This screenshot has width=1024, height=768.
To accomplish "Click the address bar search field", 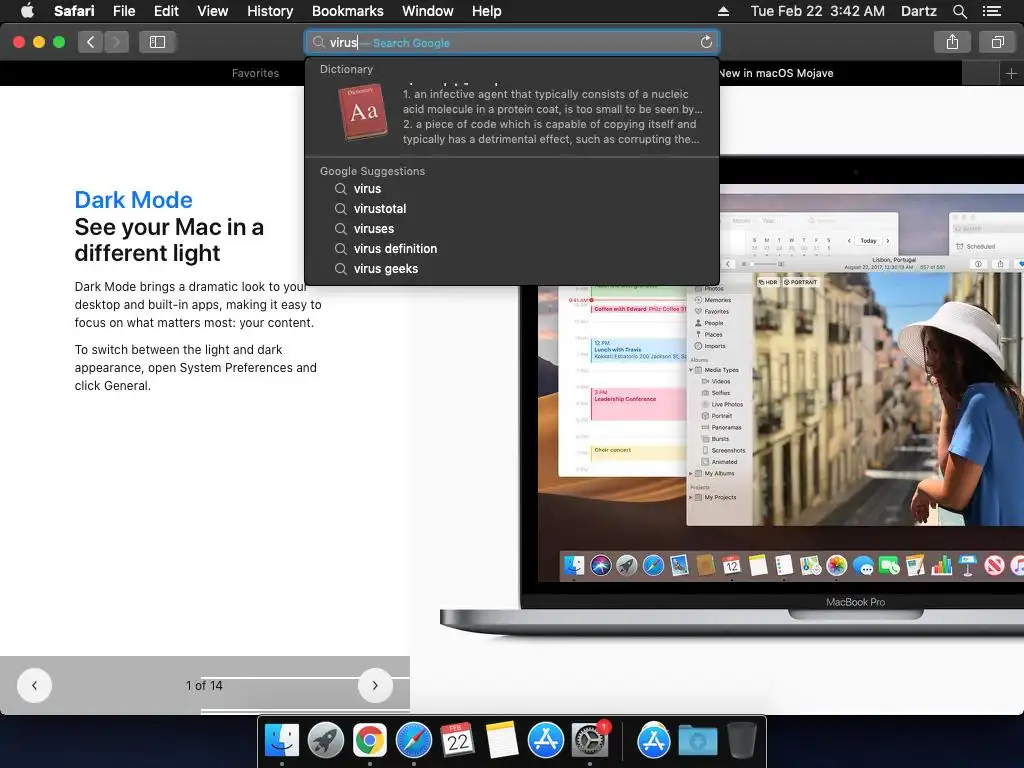I will tap(512, 42).
